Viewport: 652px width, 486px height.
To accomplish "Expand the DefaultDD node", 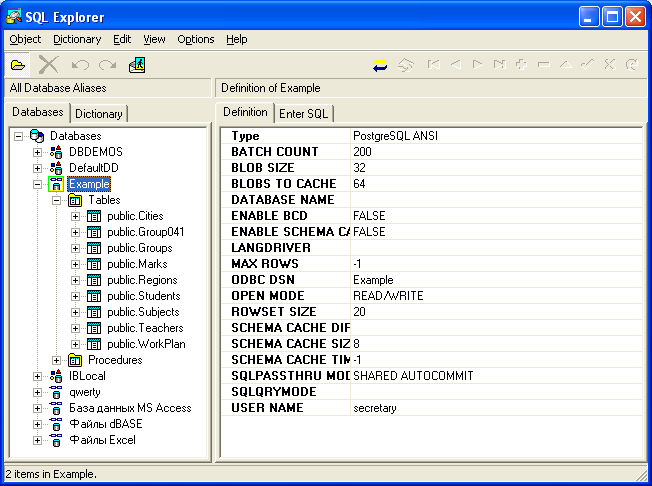I will click(37, 168).
